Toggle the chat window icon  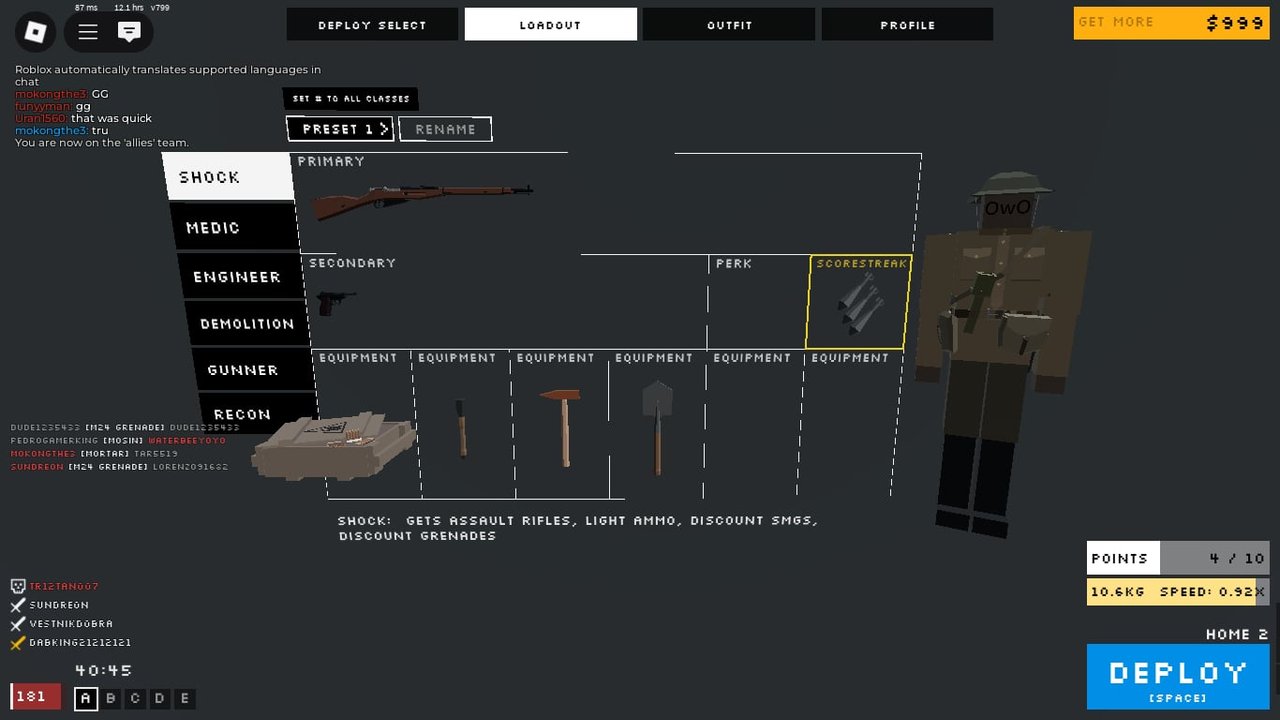(129, 32)
